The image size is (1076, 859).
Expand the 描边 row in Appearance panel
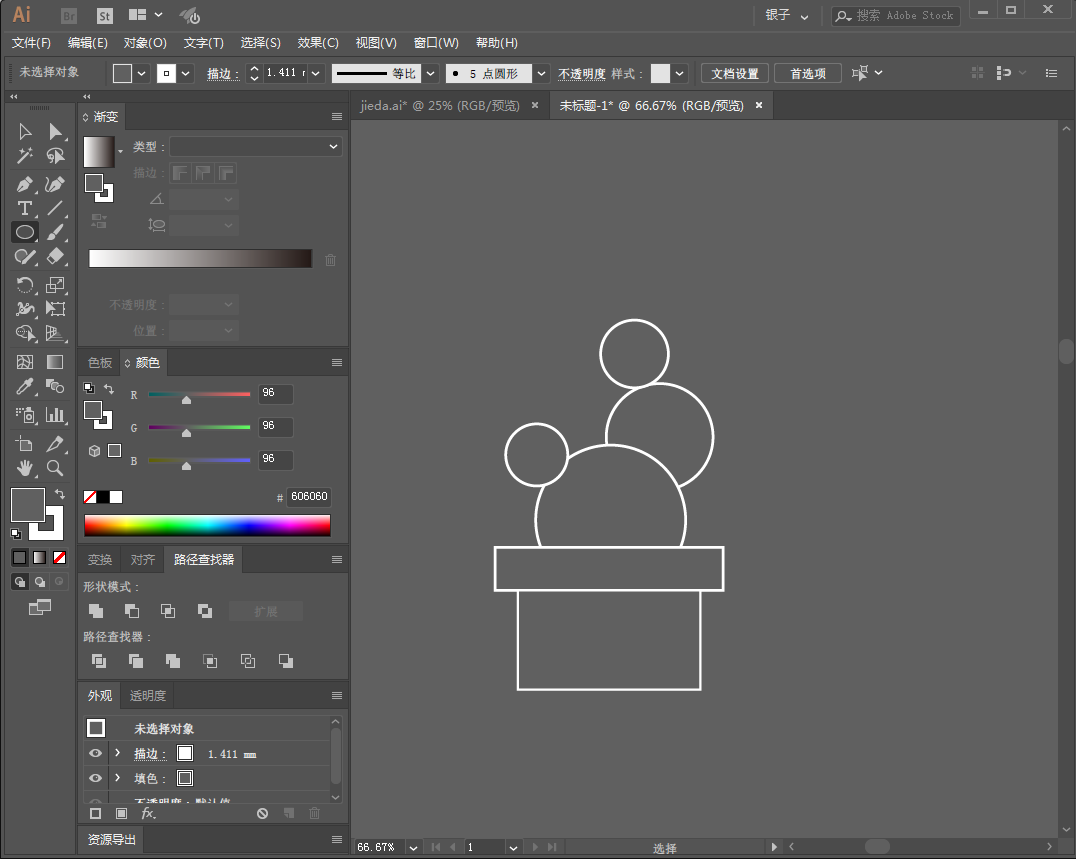118,753
